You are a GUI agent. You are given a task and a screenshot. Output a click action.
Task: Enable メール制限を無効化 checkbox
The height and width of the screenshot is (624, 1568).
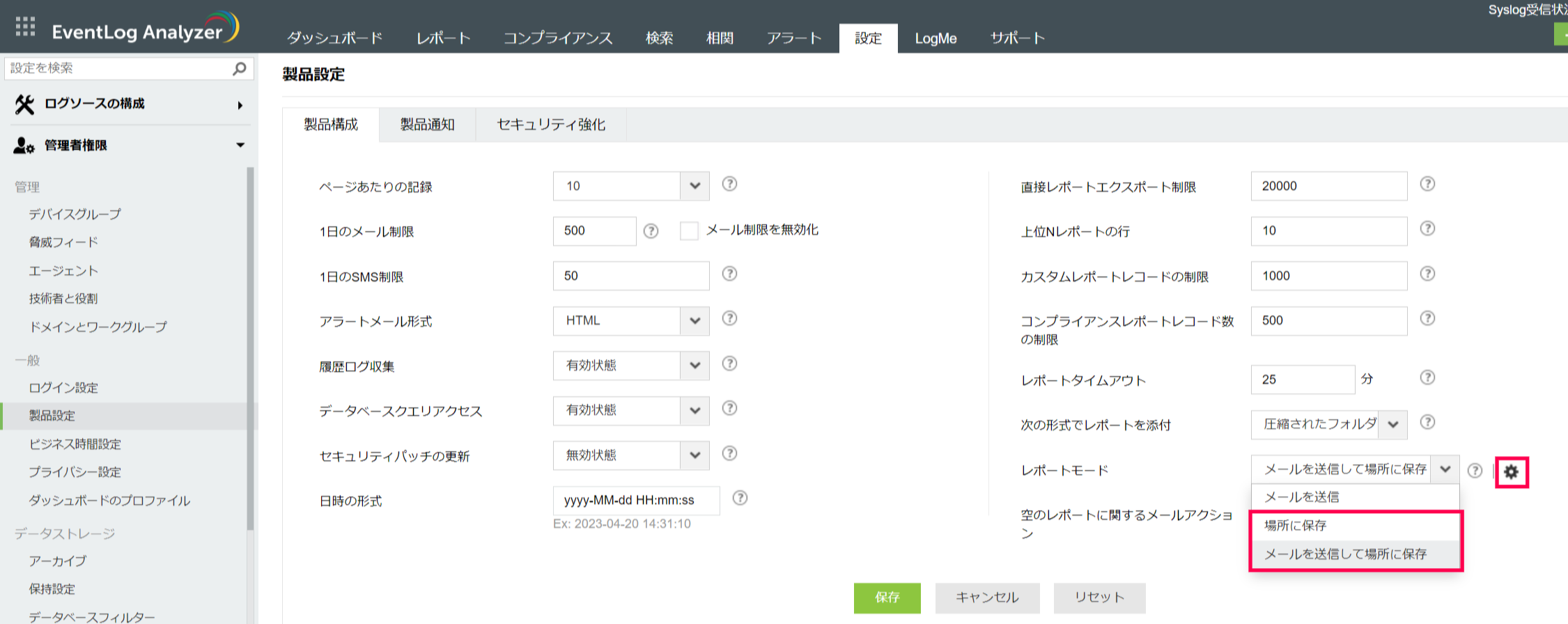[x=689, y=231]
